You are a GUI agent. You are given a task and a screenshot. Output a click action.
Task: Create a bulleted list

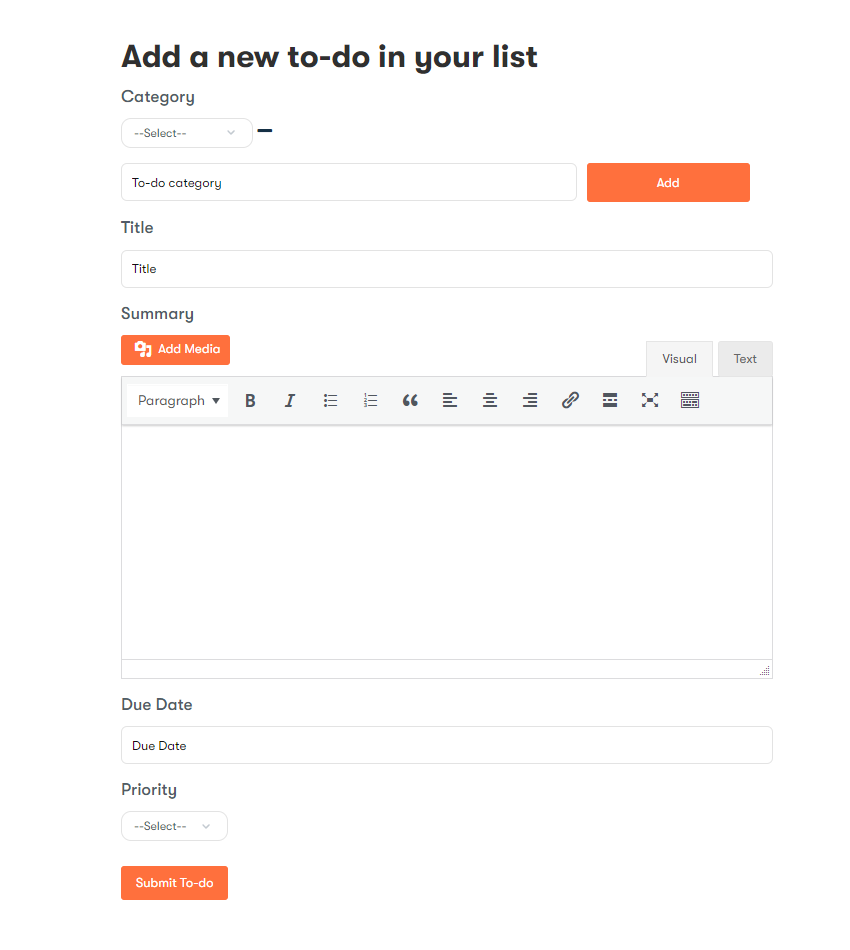pyautogui.click(x=330, y=400)
